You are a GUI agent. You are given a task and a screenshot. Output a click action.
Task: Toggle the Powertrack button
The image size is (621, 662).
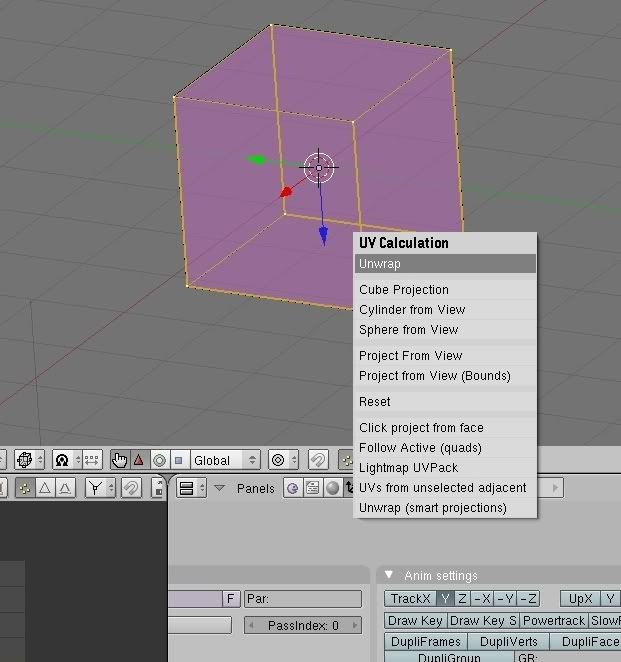tap(554, 621)
